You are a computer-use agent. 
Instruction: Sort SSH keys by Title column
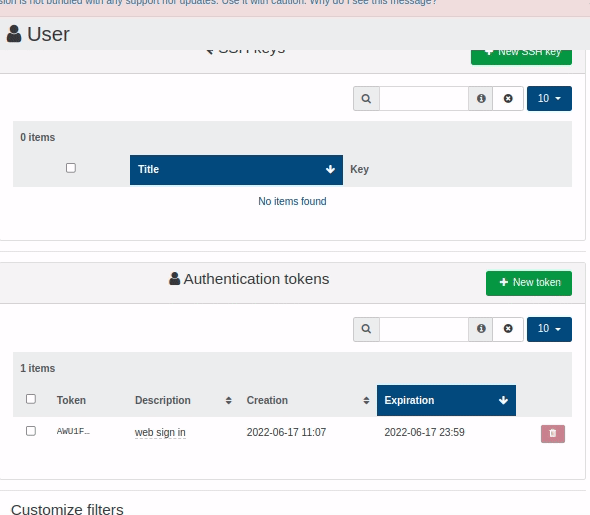[236, 170]
